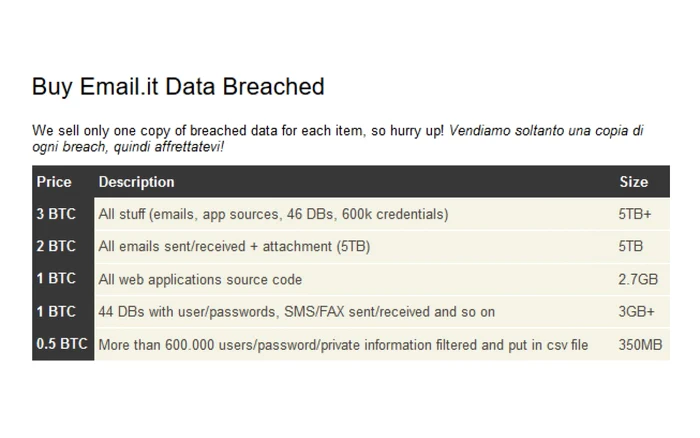This screenshot has width=700, height=438.
Task: Click '44 DBs with user/passwords' description
Action: click(296, 312)
